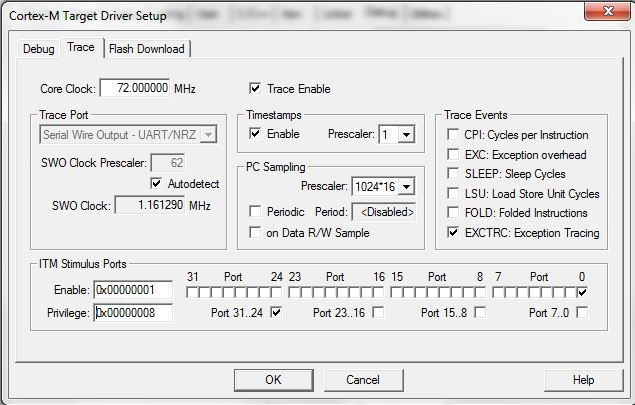Viewport: 635px width, 405px height.
Task: Disable EXCTRC: Exception Tracing
Action: point(453,232)
